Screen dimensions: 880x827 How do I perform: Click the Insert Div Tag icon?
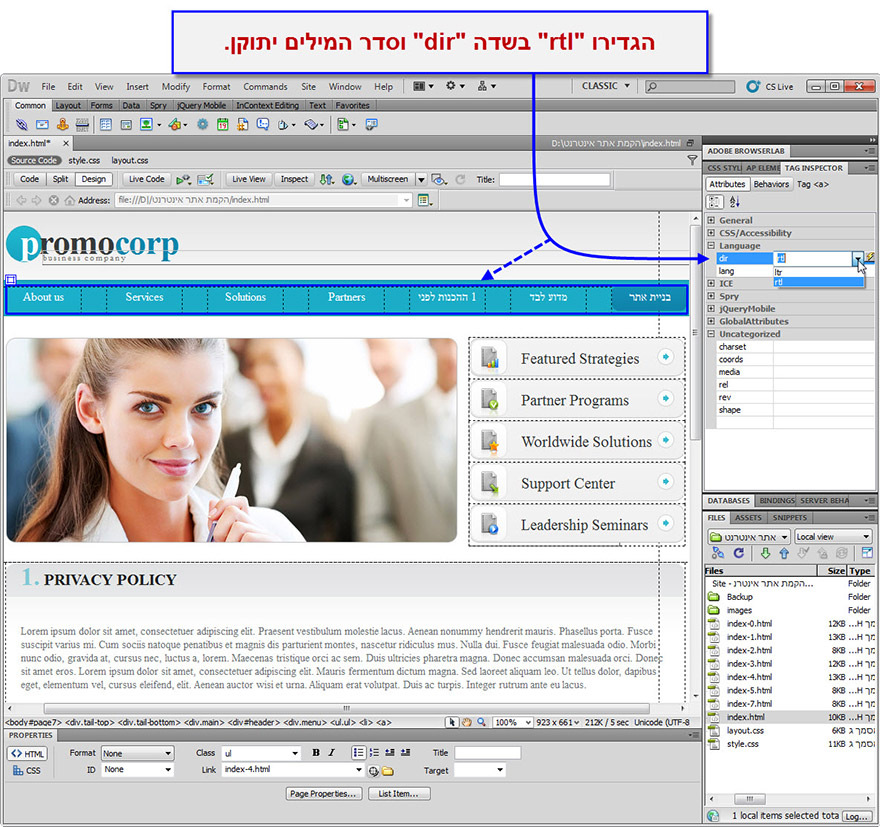[126, 125]
